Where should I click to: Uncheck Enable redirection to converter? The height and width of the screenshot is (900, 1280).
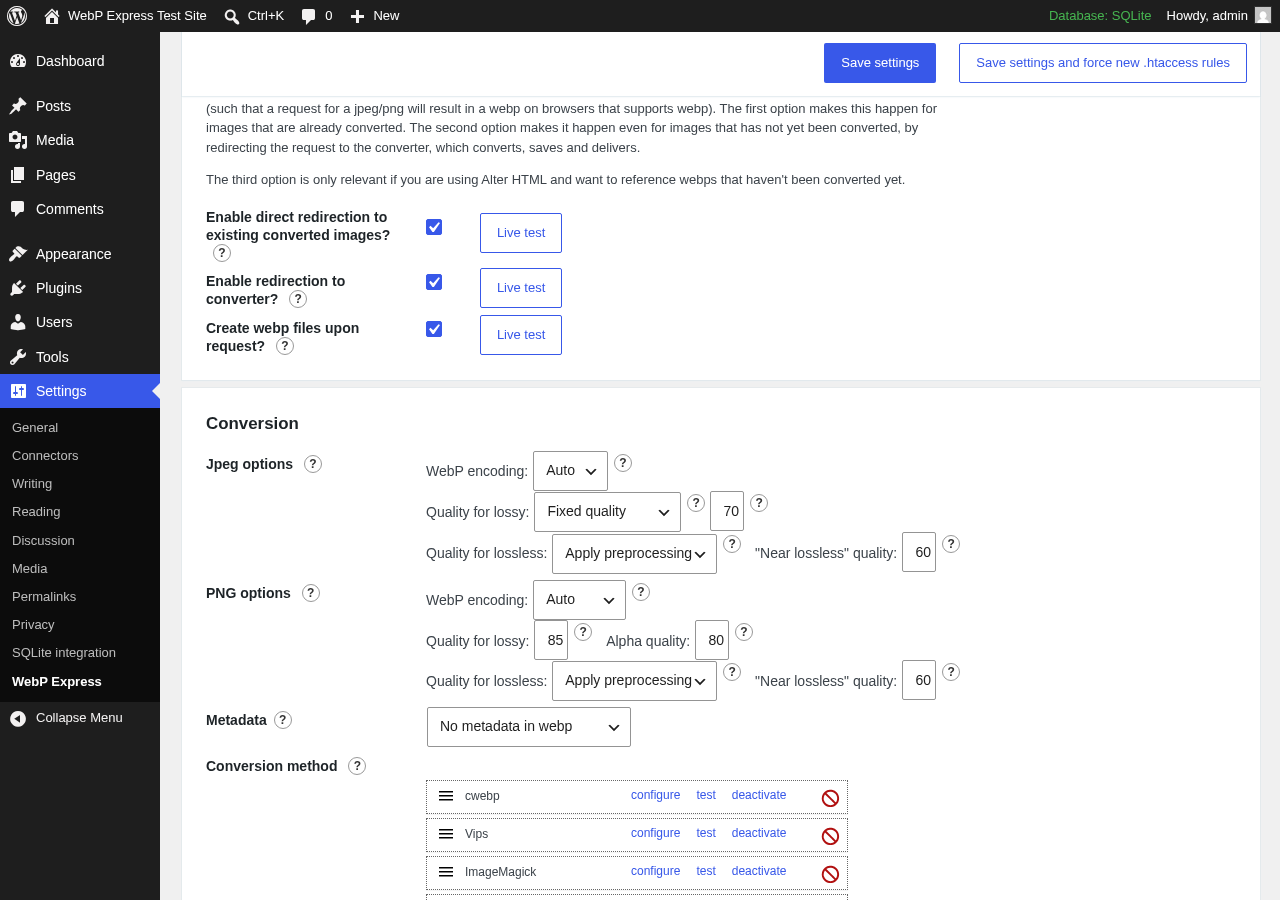point(434,282)
